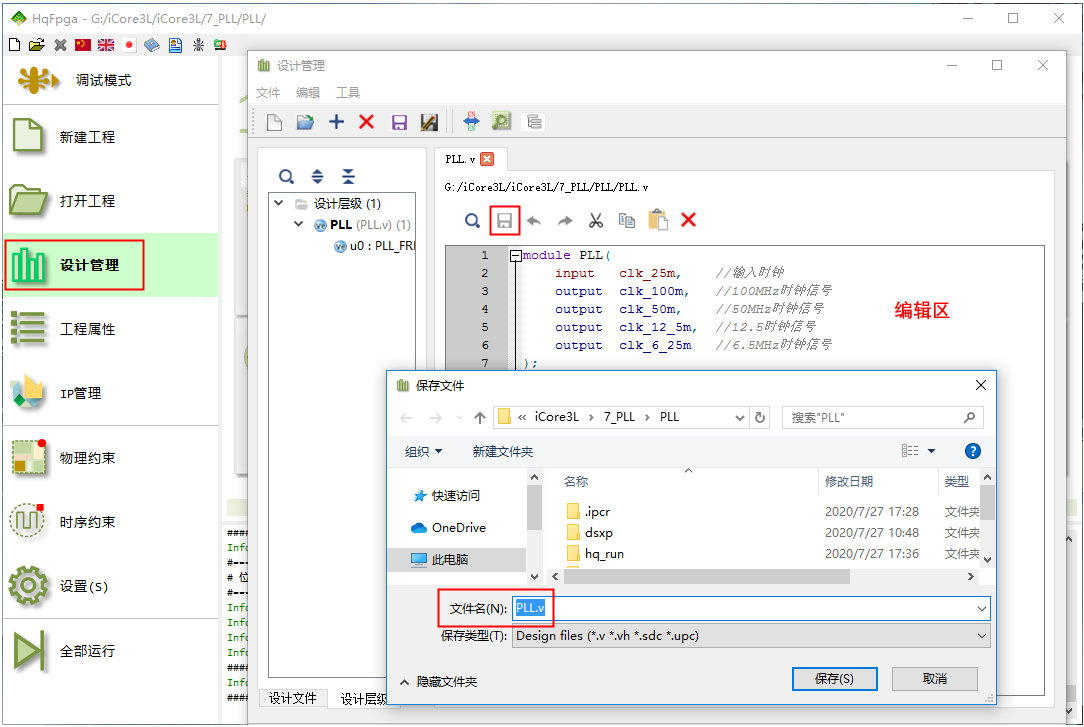Collapse the folder pane with 隐藏文件夹
The width and height of the screenshot is (1084, 727).
438,682
